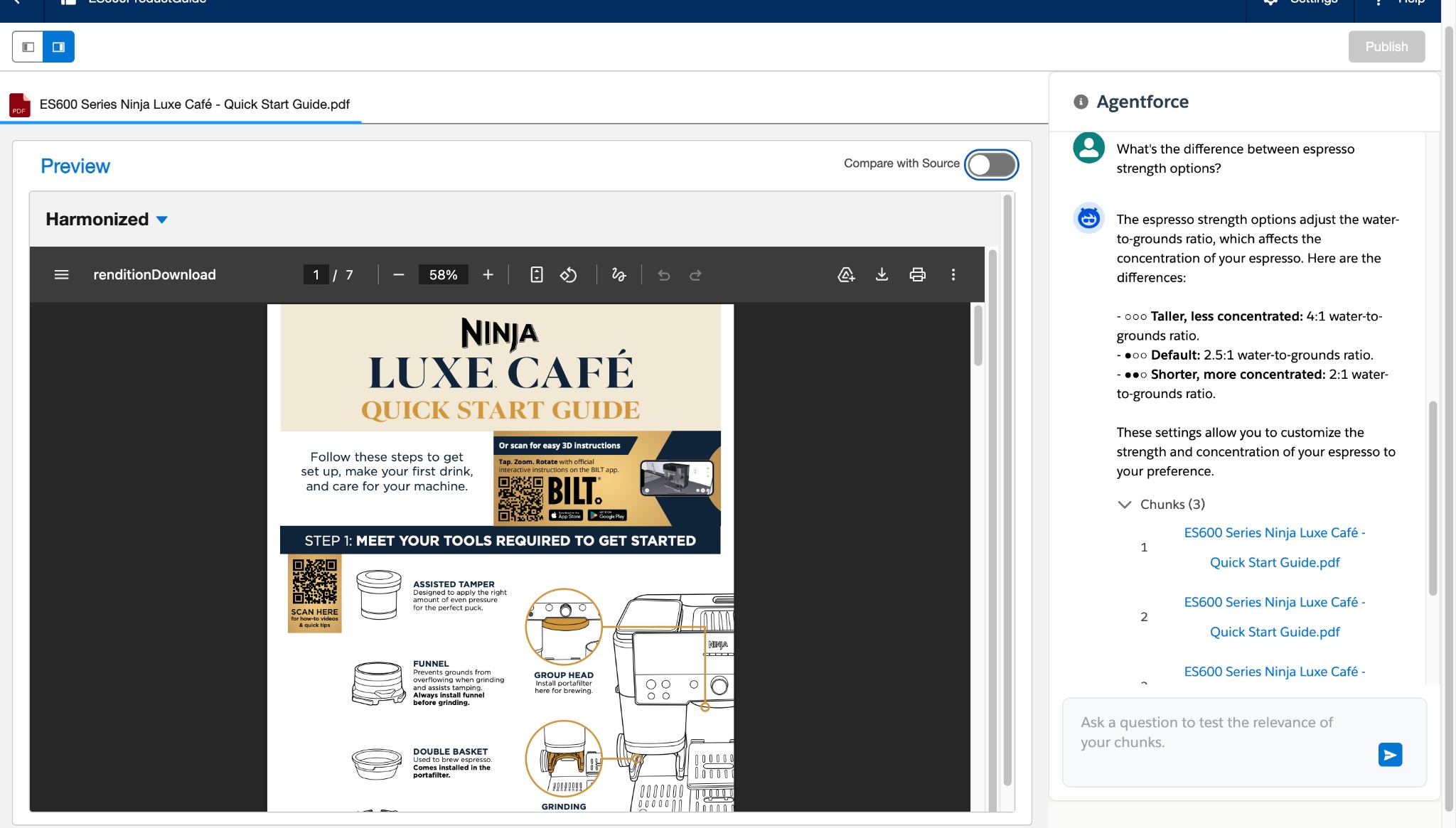Image resolution: width=1456 pixels, height=828 pixels.
Task: Fit PDF page to view
Action: click(x=537, y=274)
